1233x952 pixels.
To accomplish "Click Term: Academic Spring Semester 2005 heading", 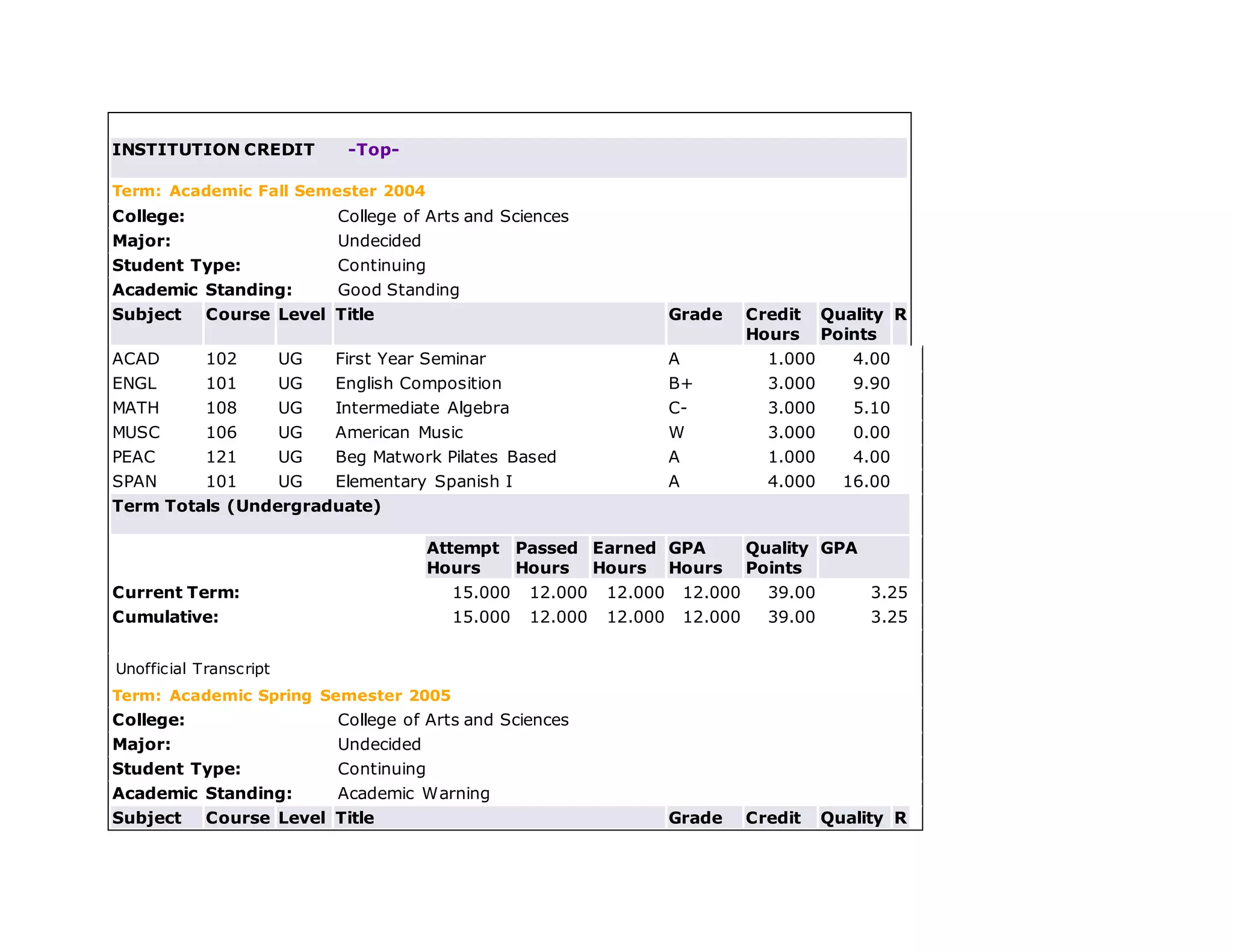I will (281, 696).
